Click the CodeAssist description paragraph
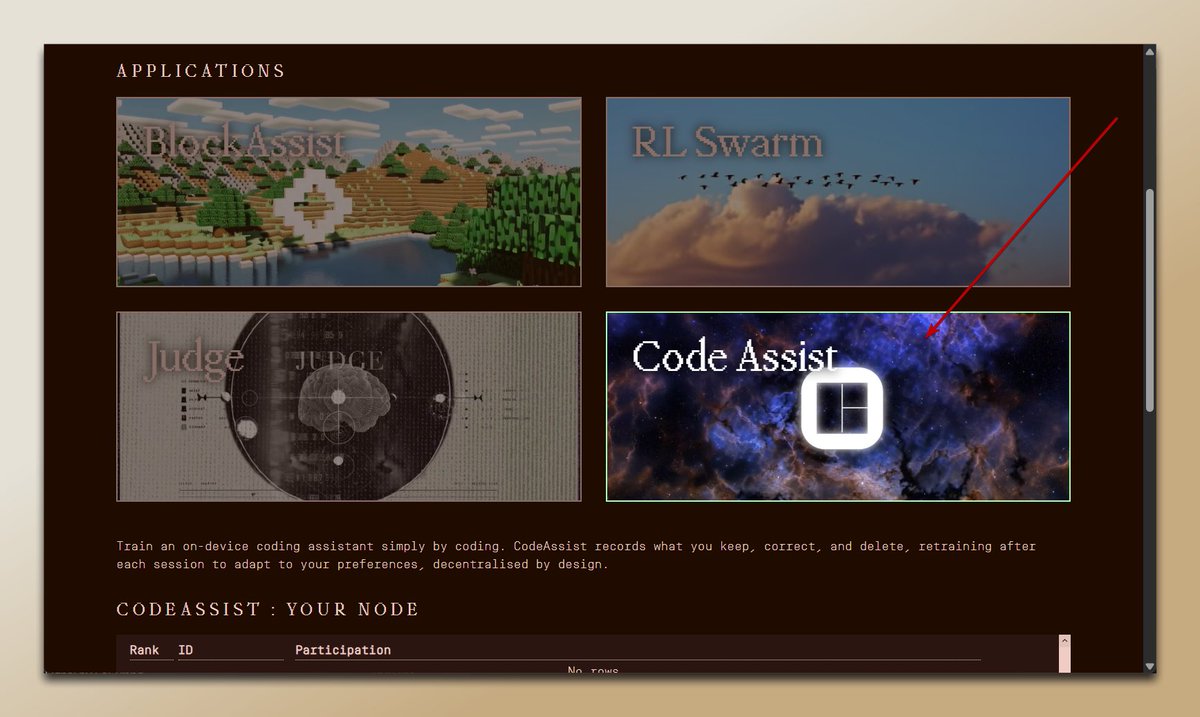1200x717 pixels. click(x=575, y=555)
